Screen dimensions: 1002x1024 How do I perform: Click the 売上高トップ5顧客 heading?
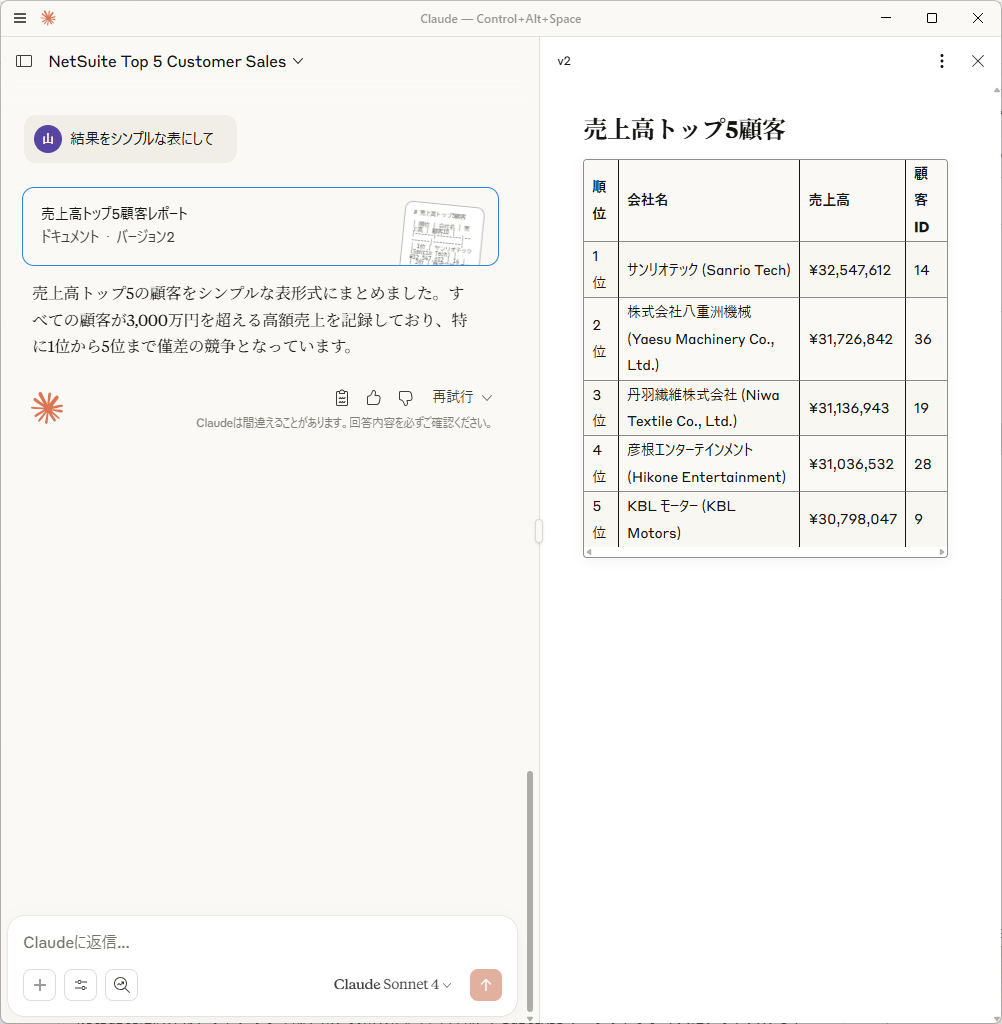[x=684, y=129]
